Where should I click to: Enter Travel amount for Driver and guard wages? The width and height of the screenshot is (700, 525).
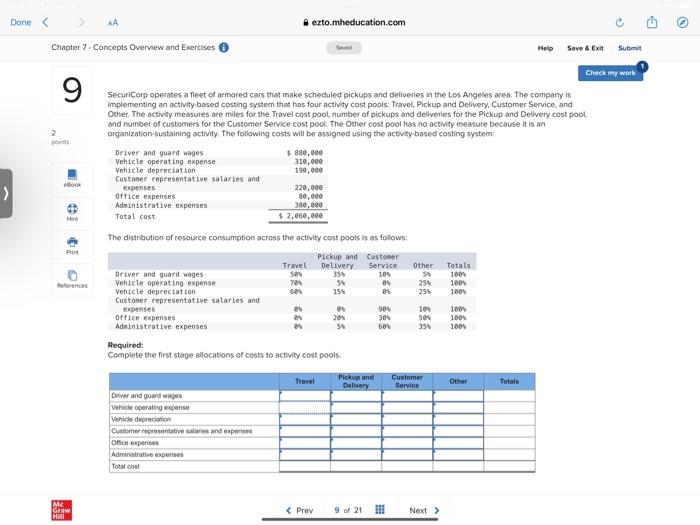pos(305,396)
